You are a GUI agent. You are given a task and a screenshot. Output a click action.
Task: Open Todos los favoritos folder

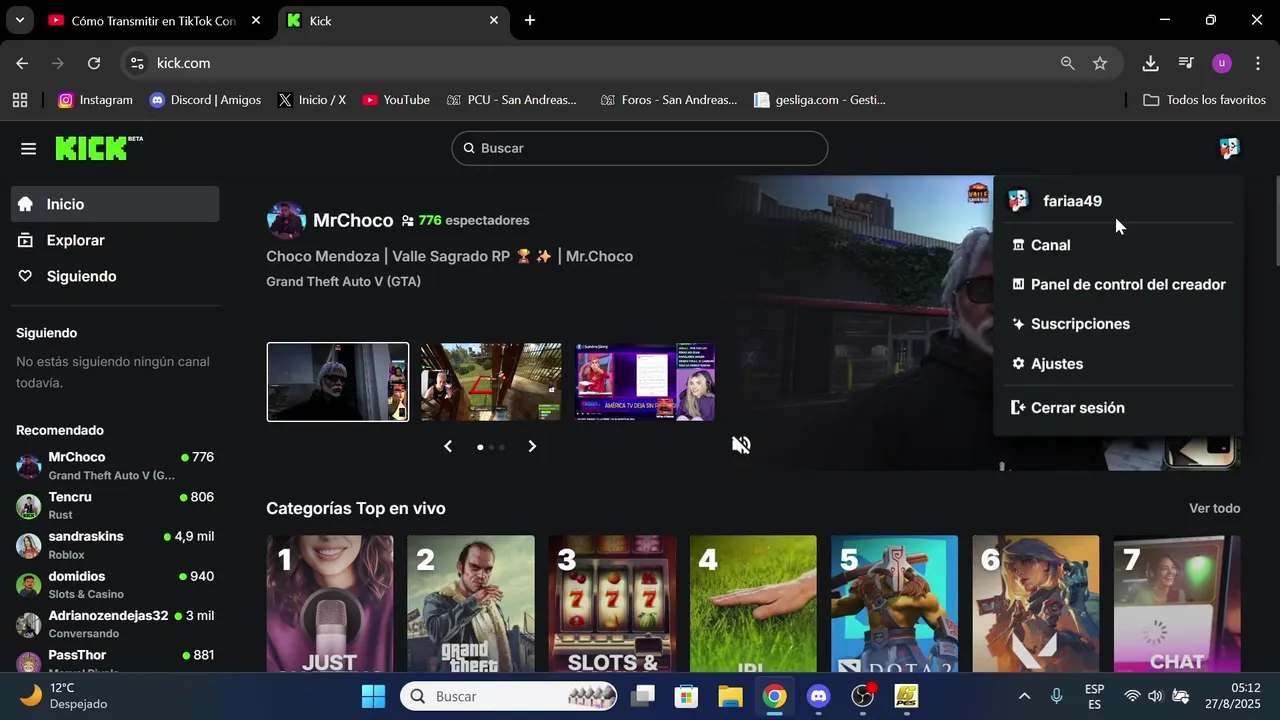click(x=1204, y=100)
